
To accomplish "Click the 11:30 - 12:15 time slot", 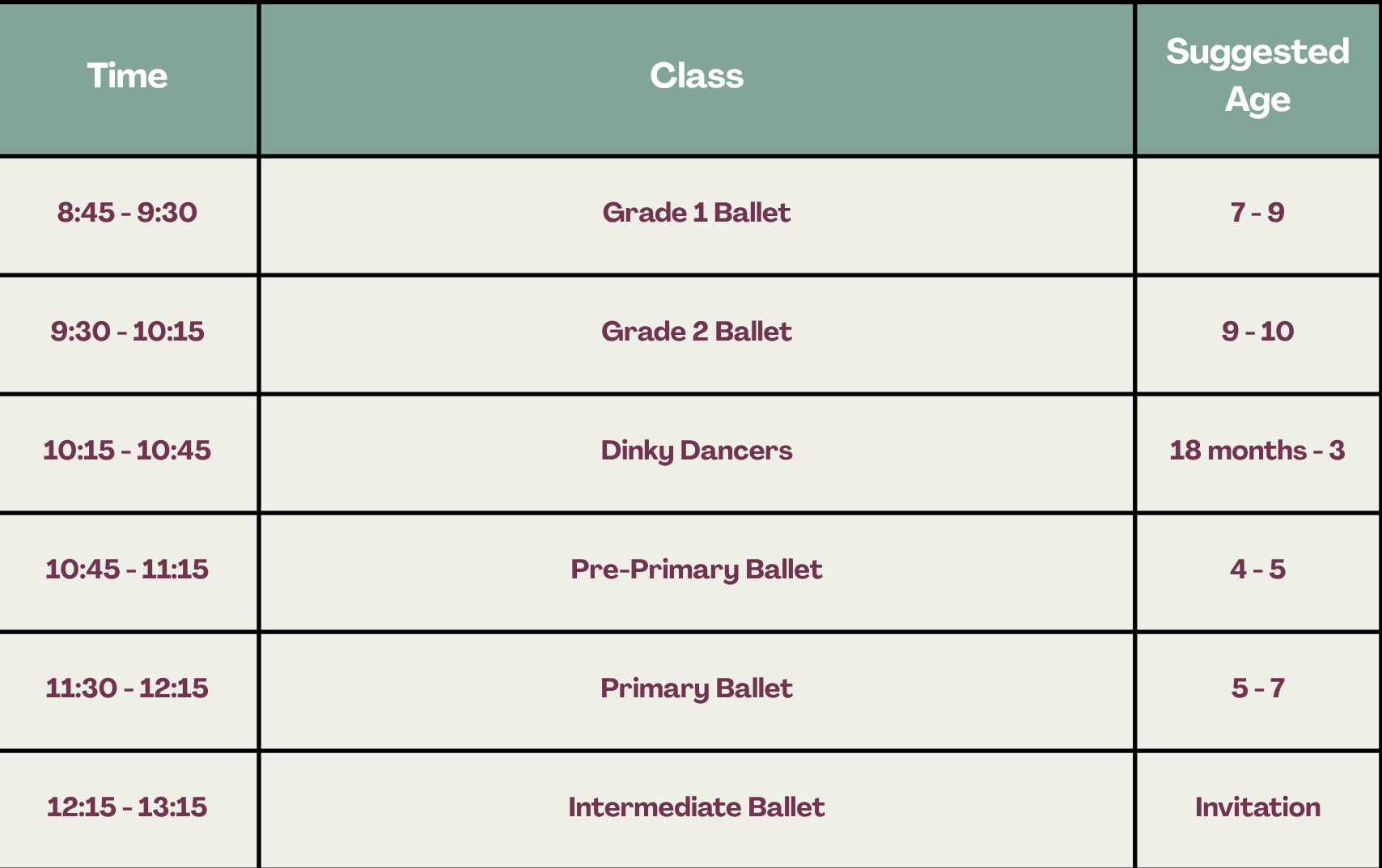I will pyautogui.click(x=127, y=688).
